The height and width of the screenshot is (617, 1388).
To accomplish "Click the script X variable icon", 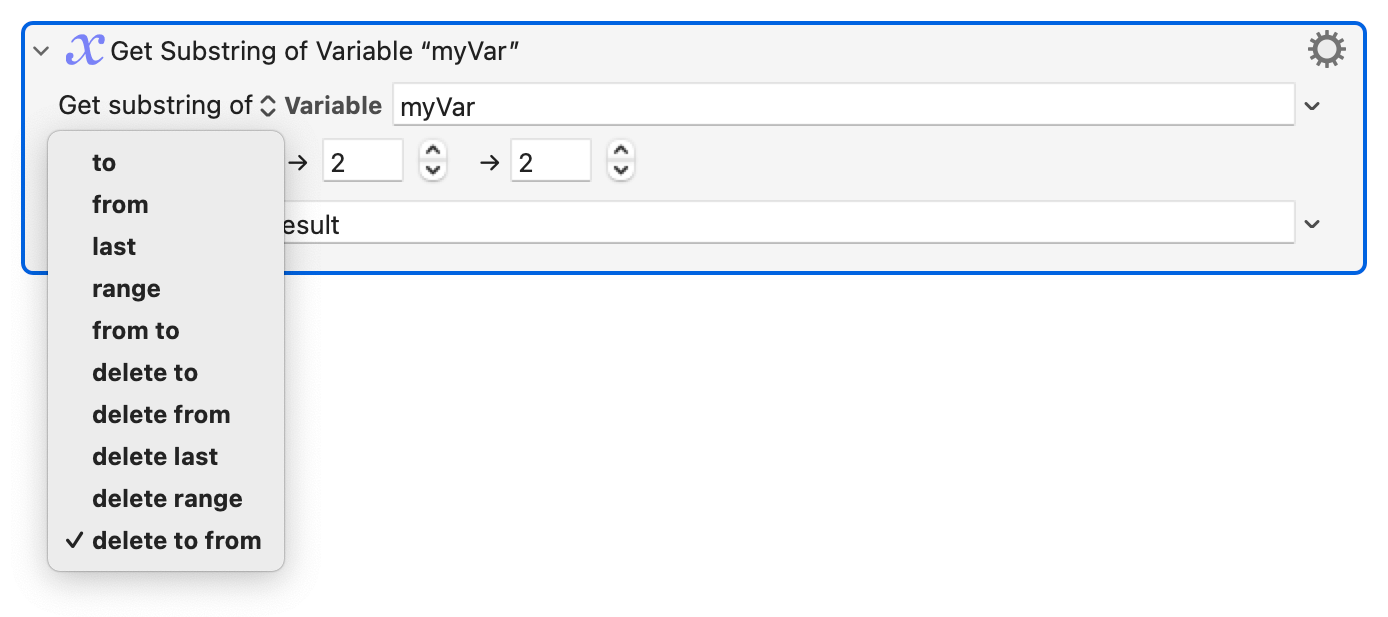I will click(85, 50).
